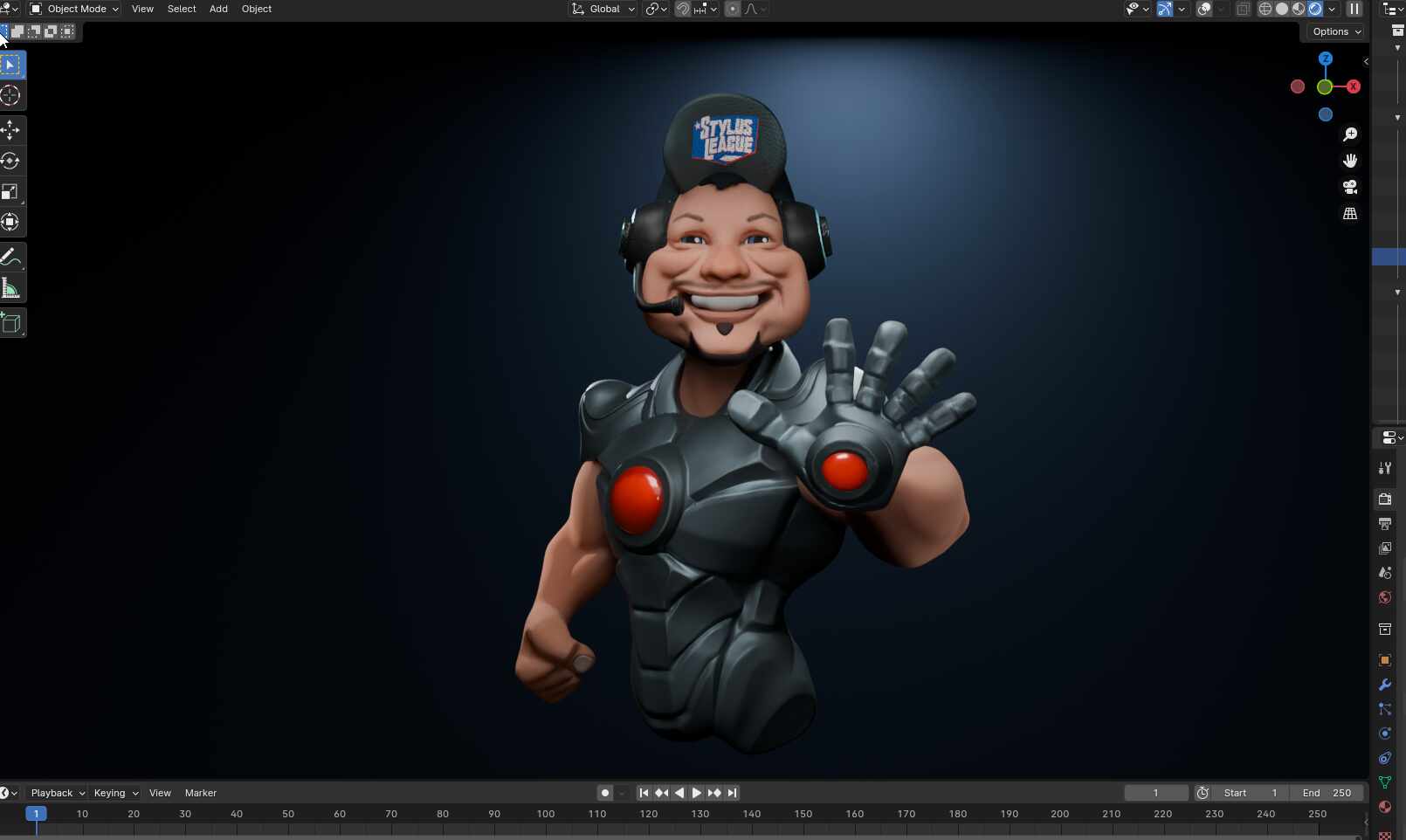Screen dimensions: 1406x840
Task: Toggle proportional editing button
Action: pos(733,9)
